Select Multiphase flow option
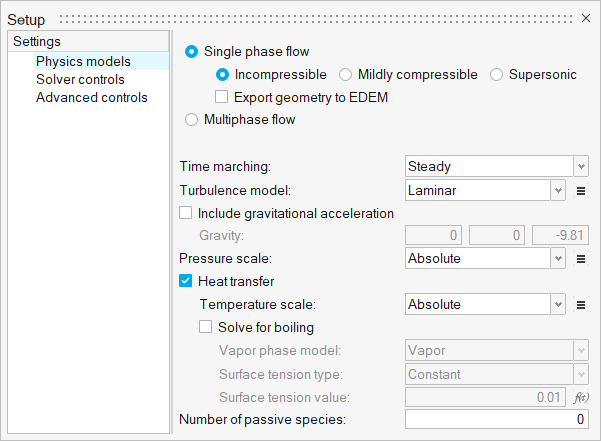 pos(192,119)
